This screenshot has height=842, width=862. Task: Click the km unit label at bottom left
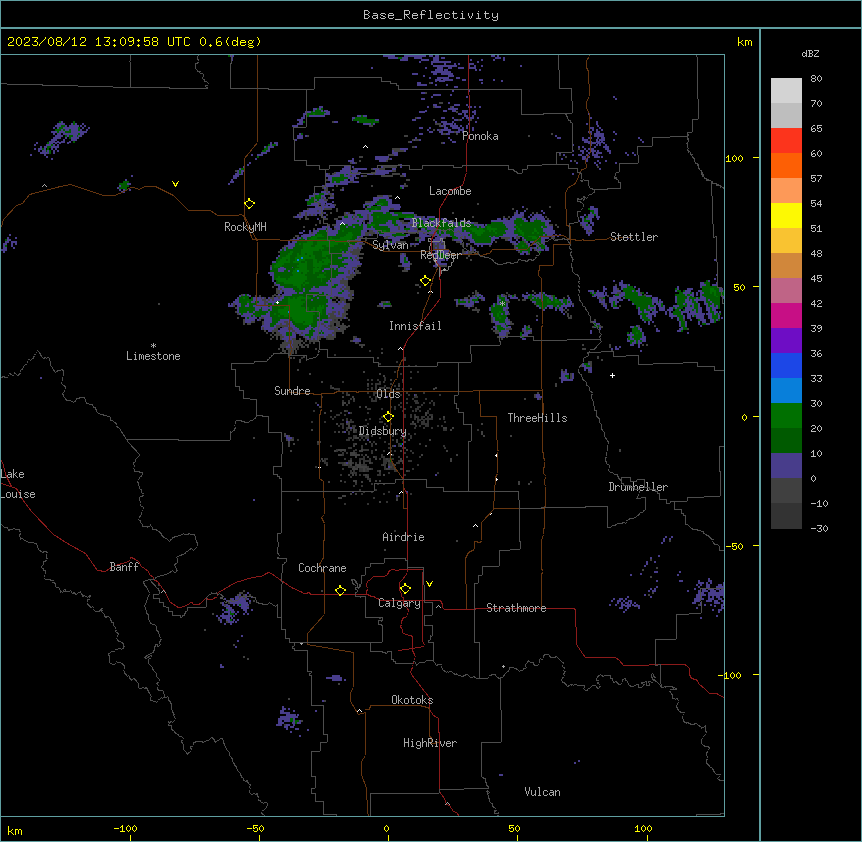pyautogui.click(x=15, y=830)
